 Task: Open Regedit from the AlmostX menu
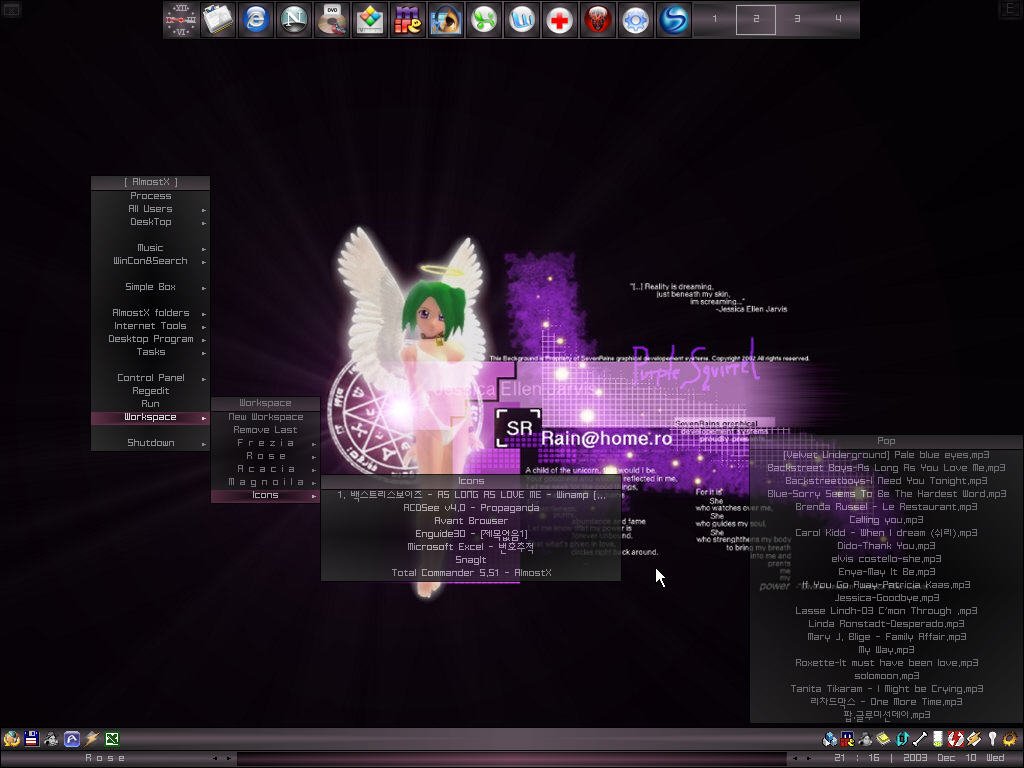click(150, 391)
